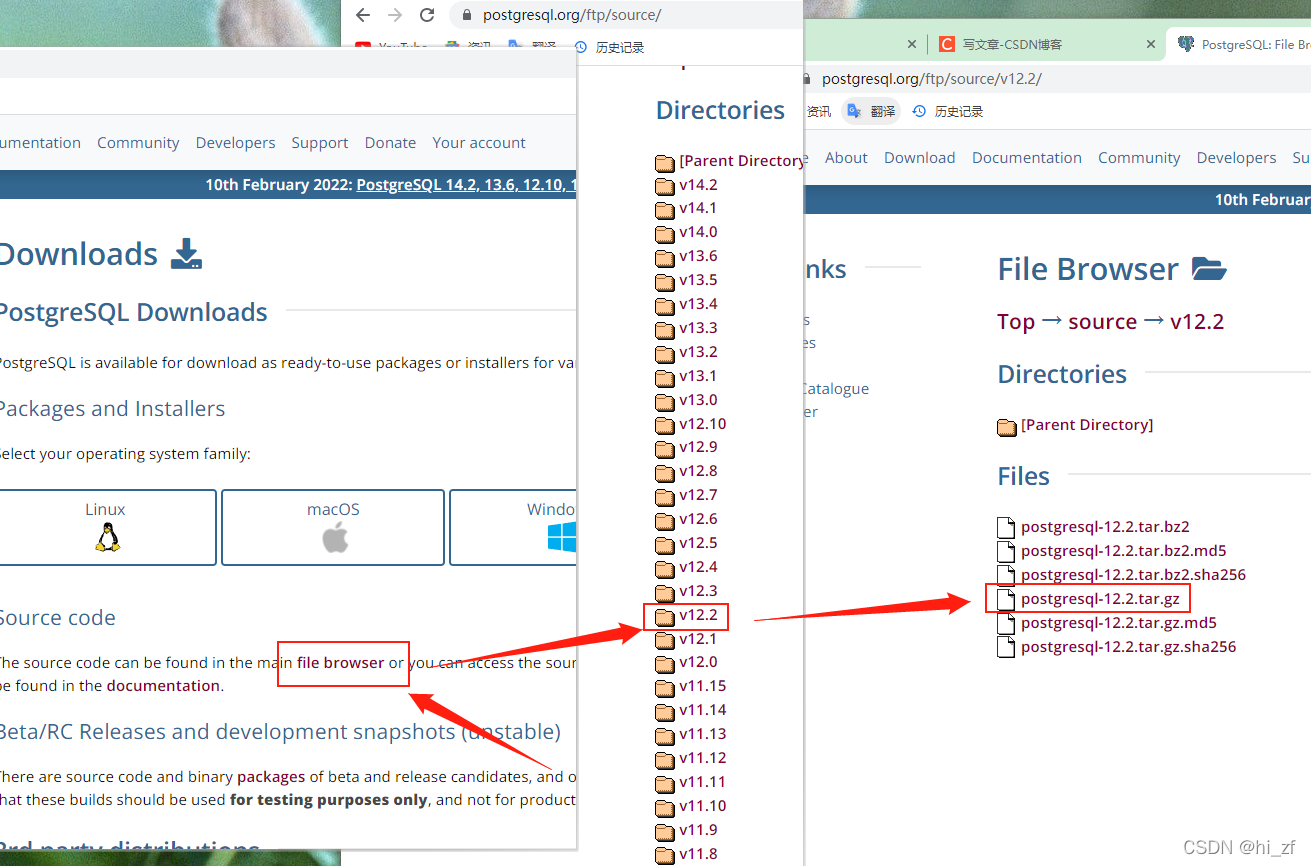Click the padlock icon beside postgresql.org/ftp/source/
The height and width of the screenshot is (866, 1311).
point(466,15)
